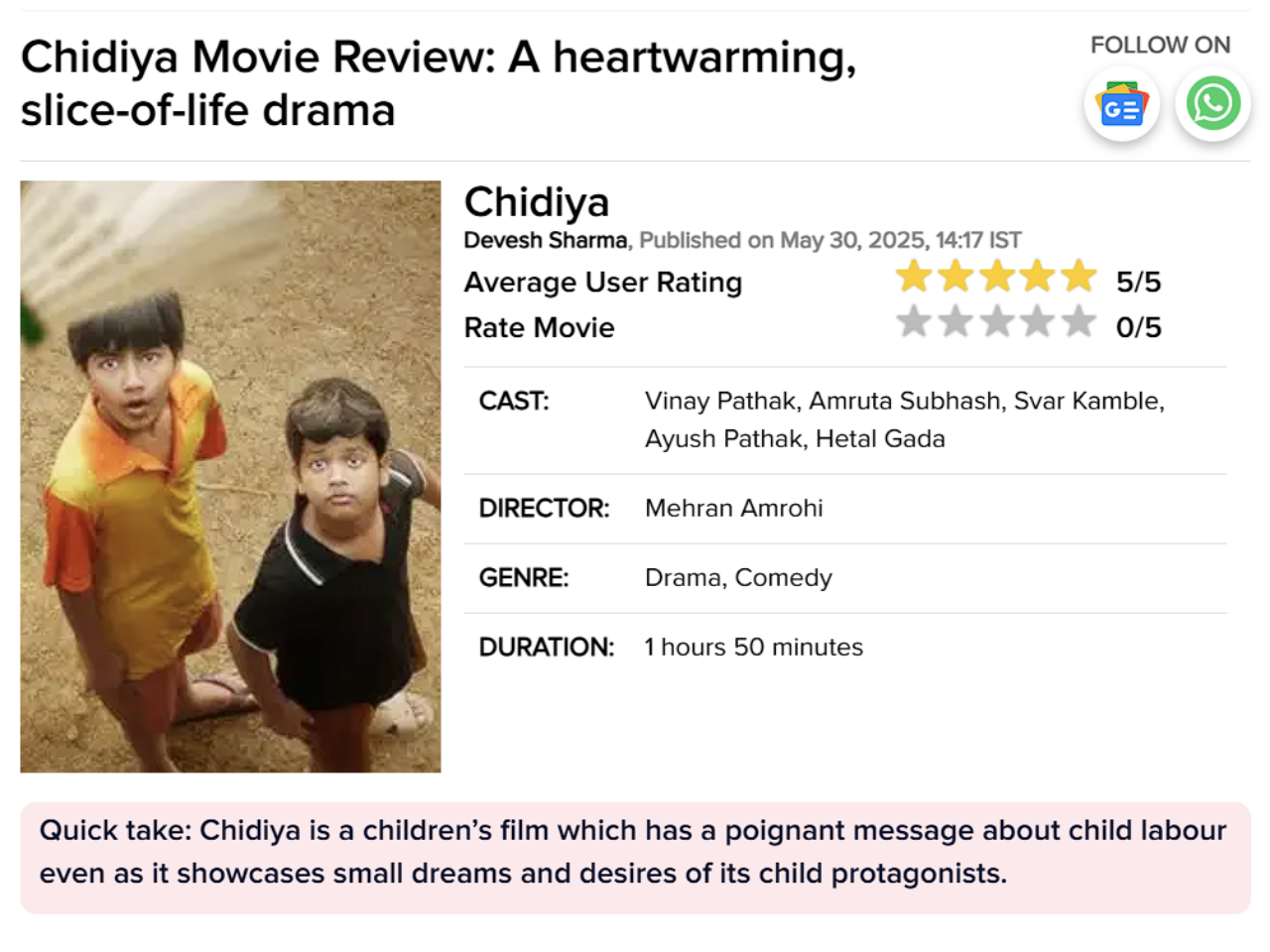Open the Google News follow icon
Image resolution: width=1270 pixels, height=952 pixels.
click(1121, 104)
